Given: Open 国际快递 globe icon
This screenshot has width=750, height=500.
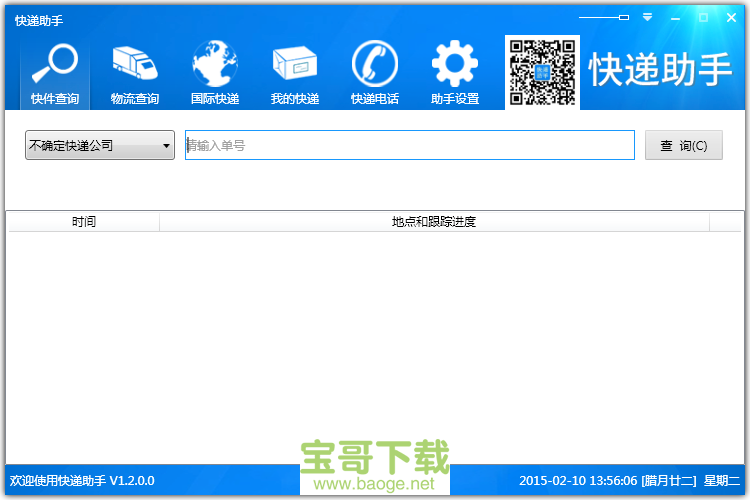Looking at the screenshot, I should pos(215,74).
